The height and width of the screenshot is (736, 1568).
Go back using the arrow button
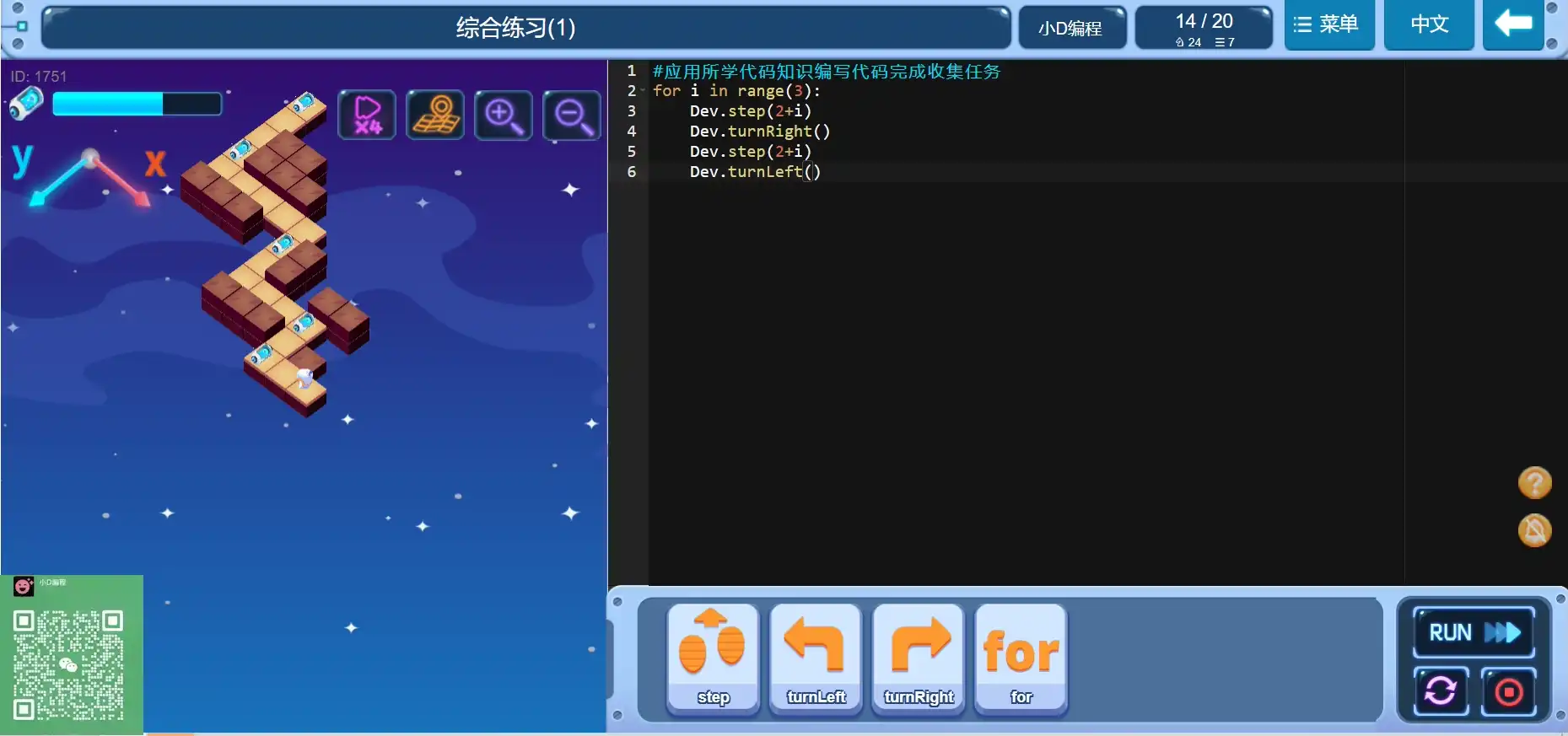(1513, 25)
